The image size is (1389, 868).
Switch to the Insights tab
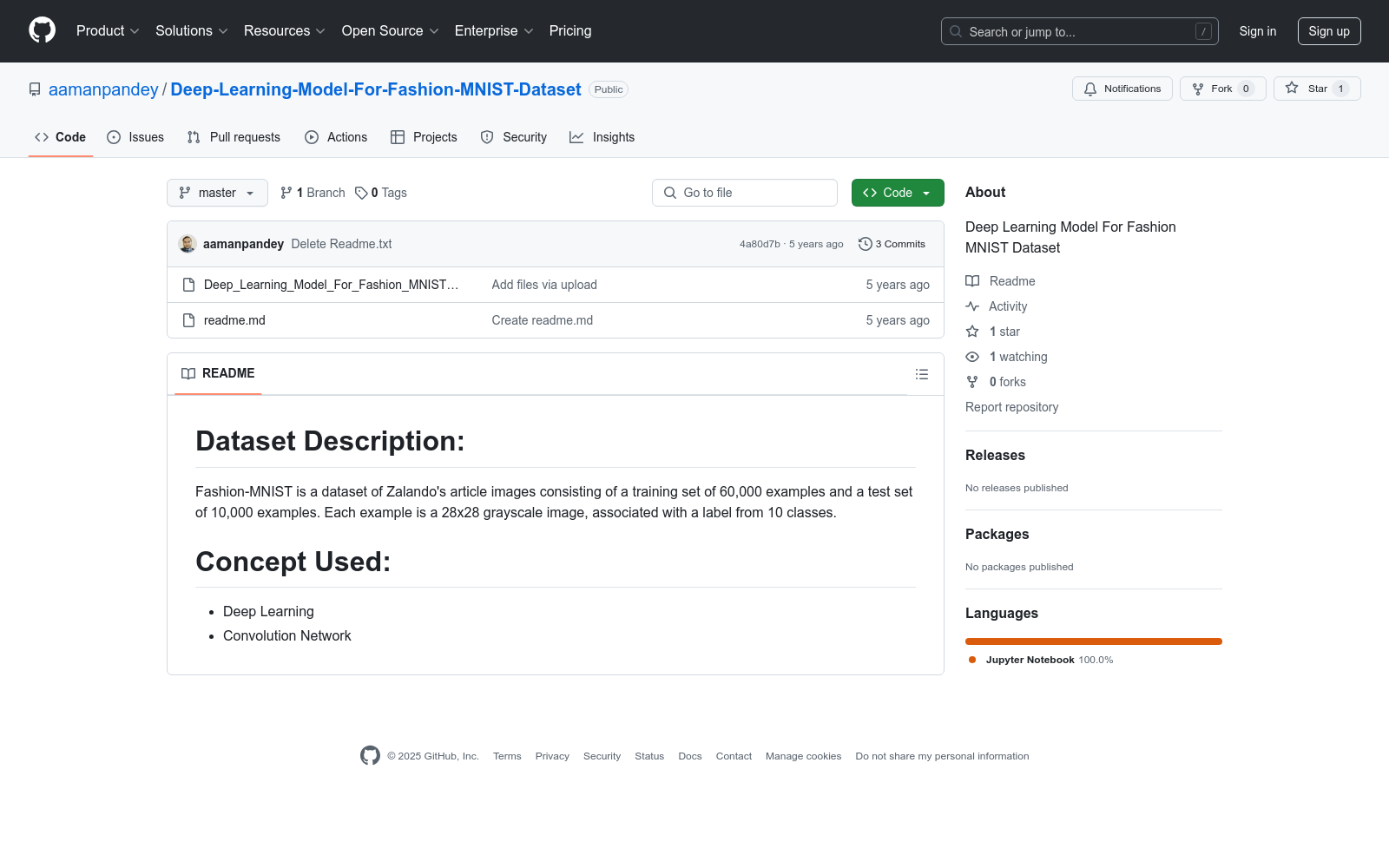click(x=602, y=137)
